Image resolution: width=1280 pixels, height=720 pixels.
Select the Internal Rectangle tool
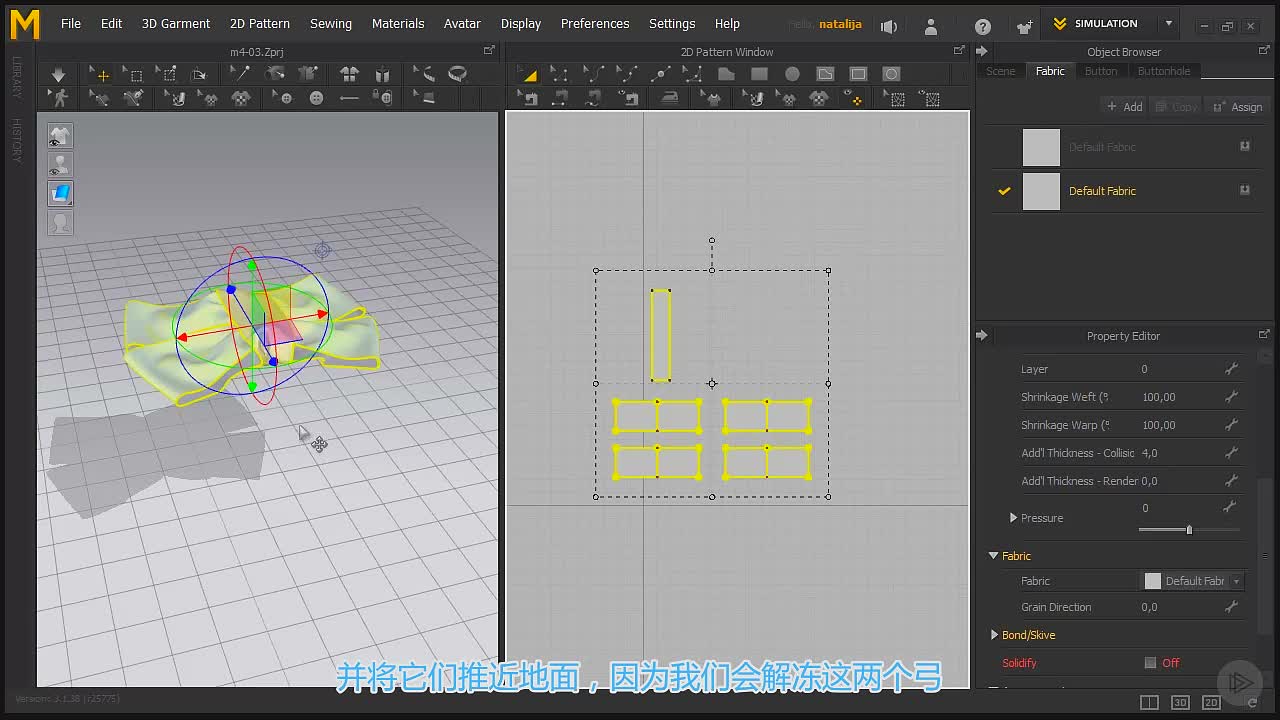(858, 75)
